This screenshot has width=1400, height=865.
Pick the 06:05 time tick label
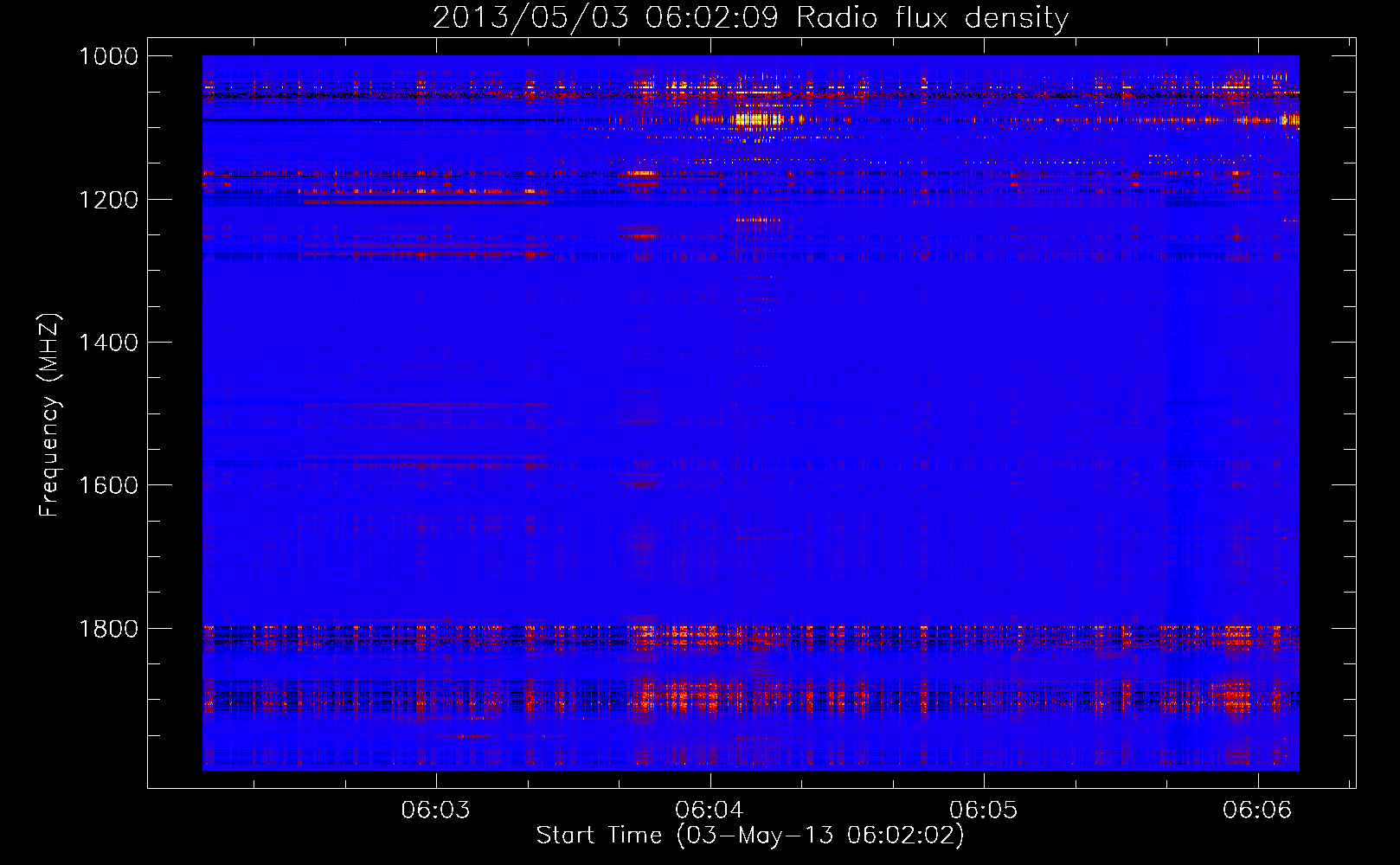984,810
